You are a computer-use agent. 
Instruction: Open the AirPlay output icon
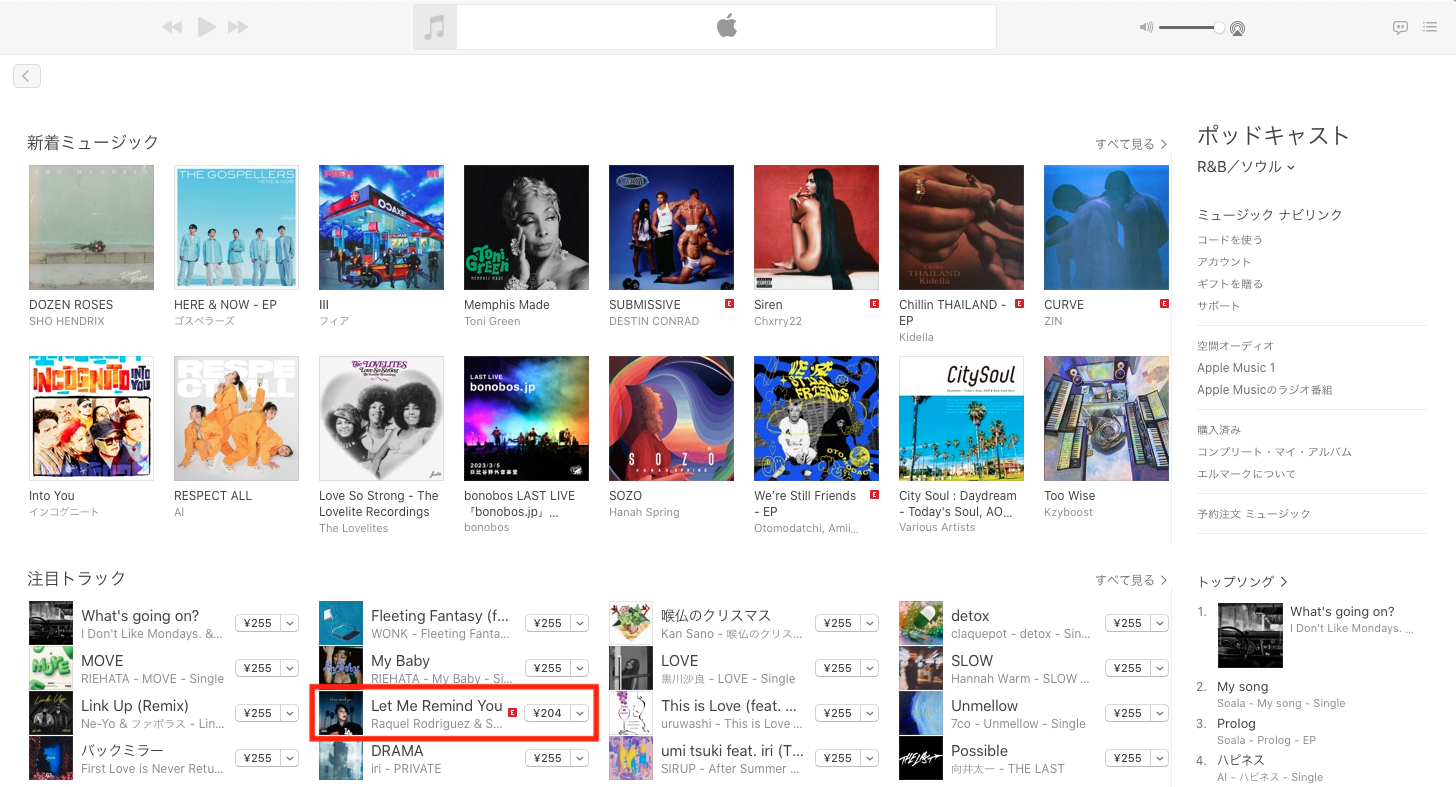1238,28
